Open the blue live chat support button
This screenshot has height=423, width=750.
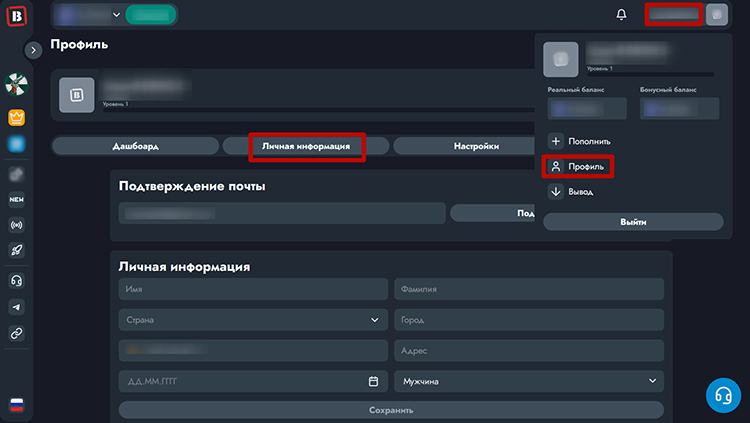pyautogui.click(x=723, y=395)
